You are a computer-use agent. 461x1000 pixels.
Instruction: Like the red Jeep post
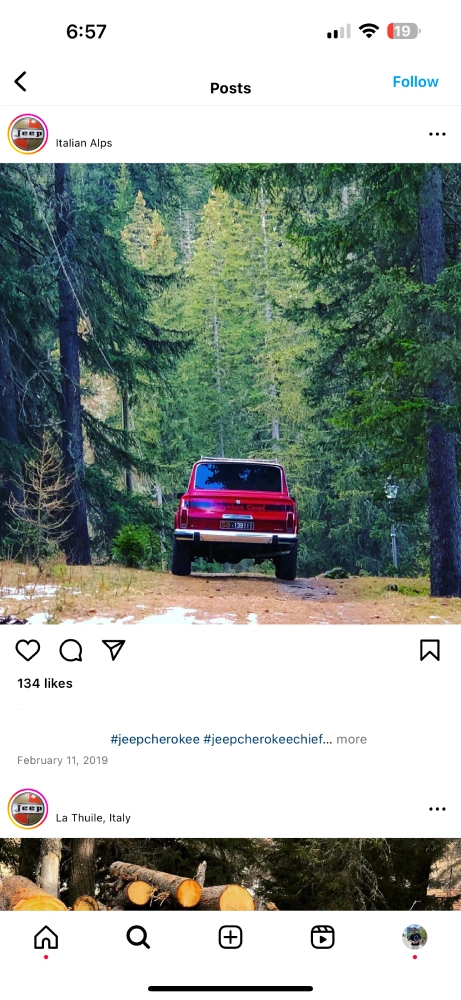27,651
